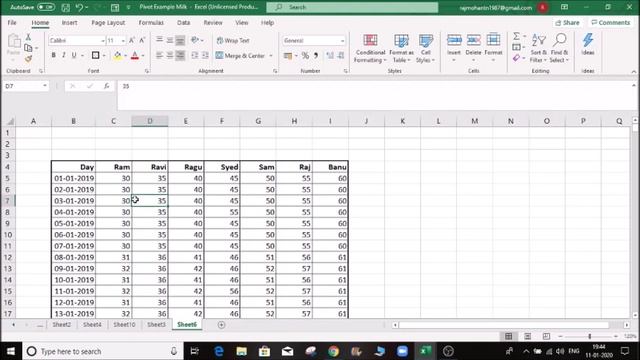Click the Copy icon
640x360 pixels.
28,48
